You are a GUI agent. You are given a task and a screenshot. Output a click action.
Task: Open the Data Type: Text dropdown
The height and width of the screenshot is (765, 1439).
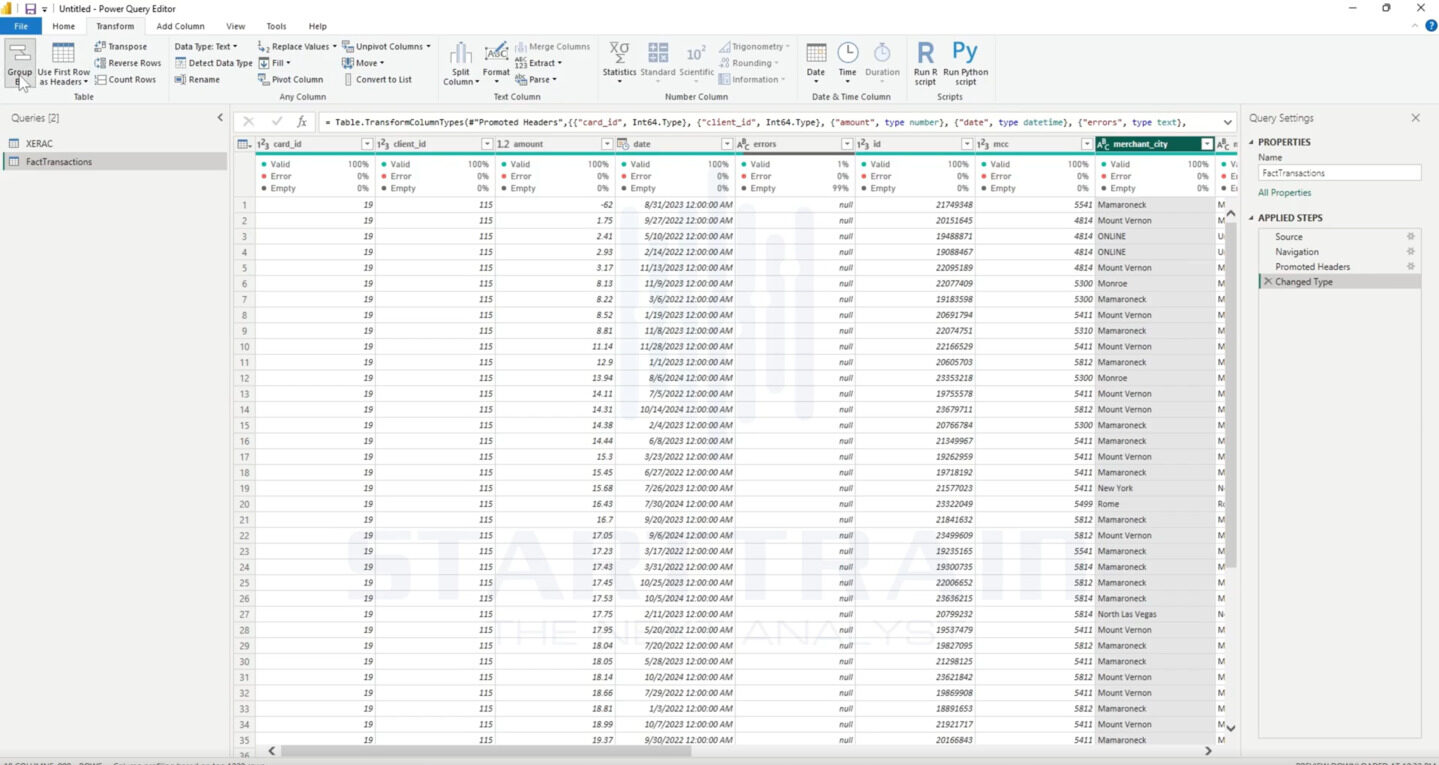206,46
